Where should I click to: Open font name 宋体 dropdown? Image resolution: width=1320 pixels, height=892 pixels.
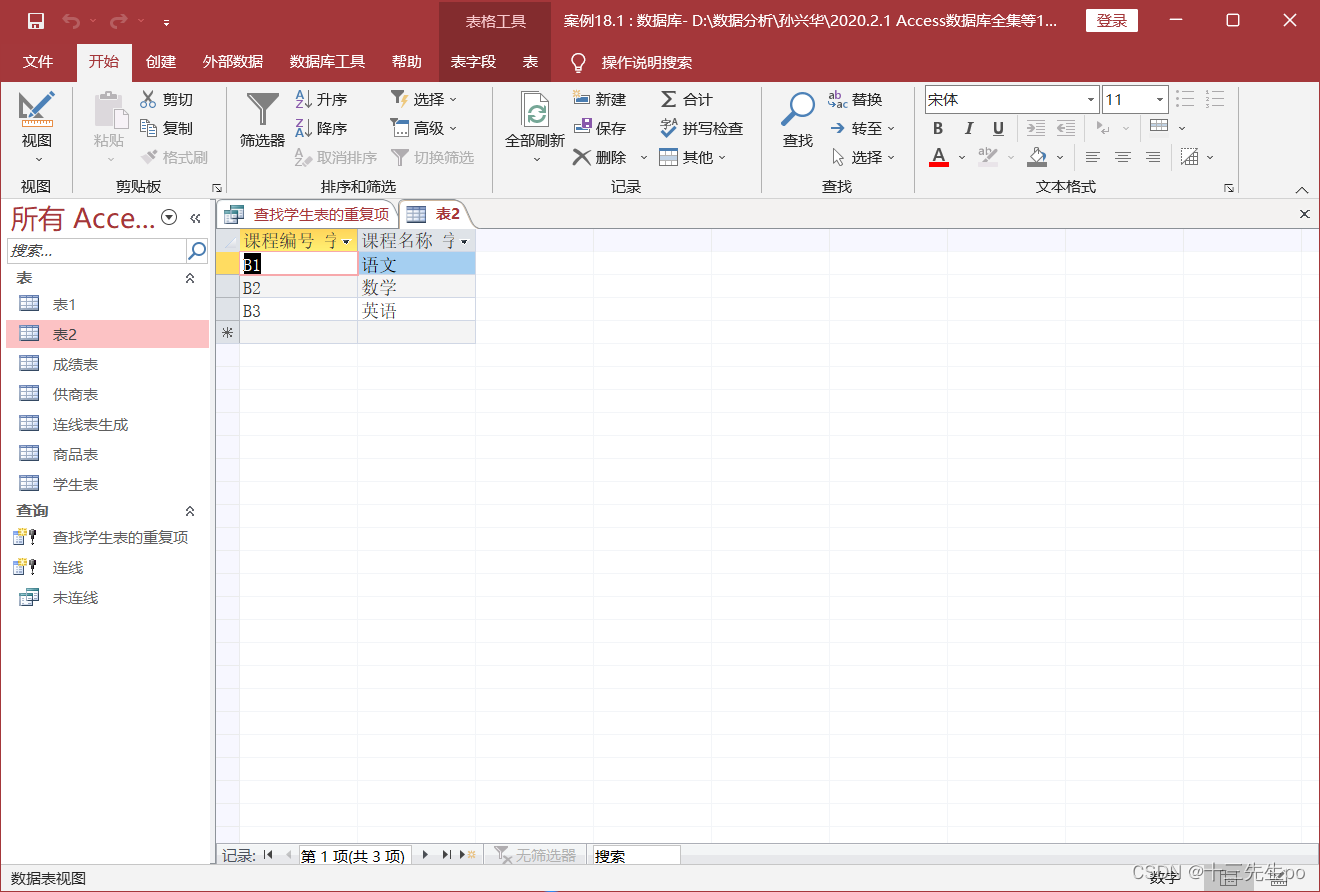coord(1091,99)
